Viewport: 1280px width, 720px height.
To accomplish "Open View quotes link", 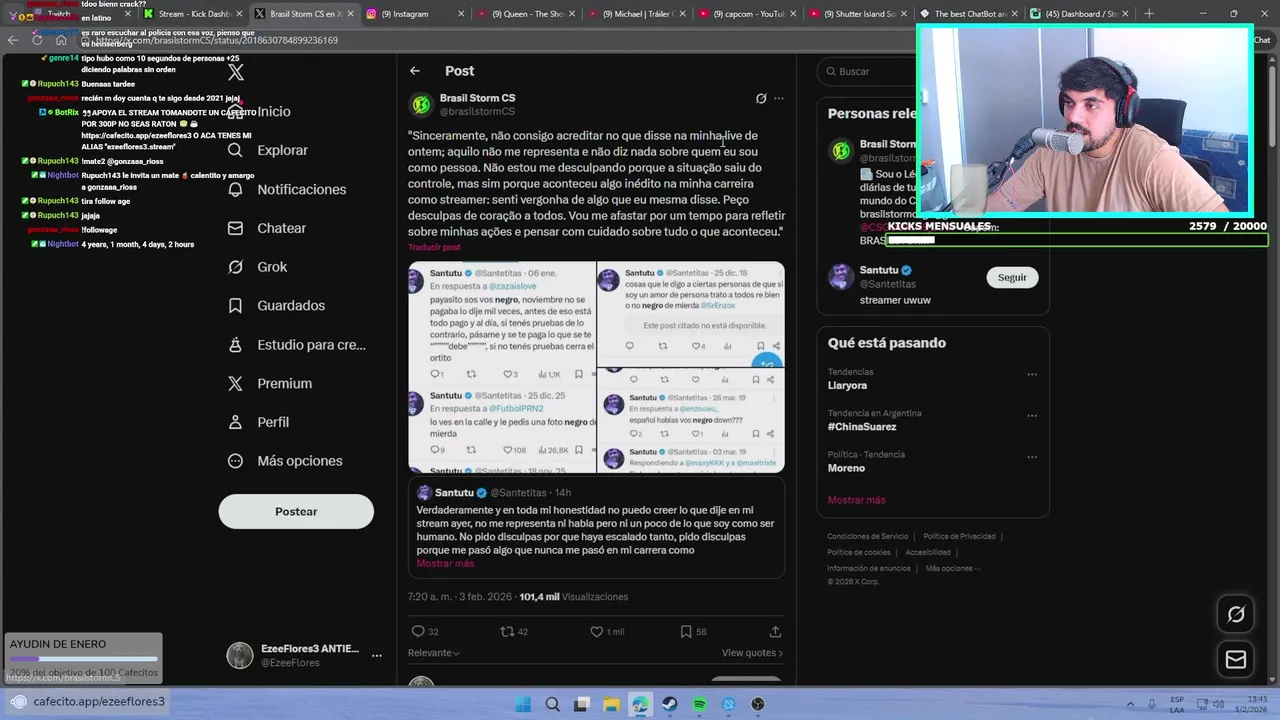I will (752, 653).
